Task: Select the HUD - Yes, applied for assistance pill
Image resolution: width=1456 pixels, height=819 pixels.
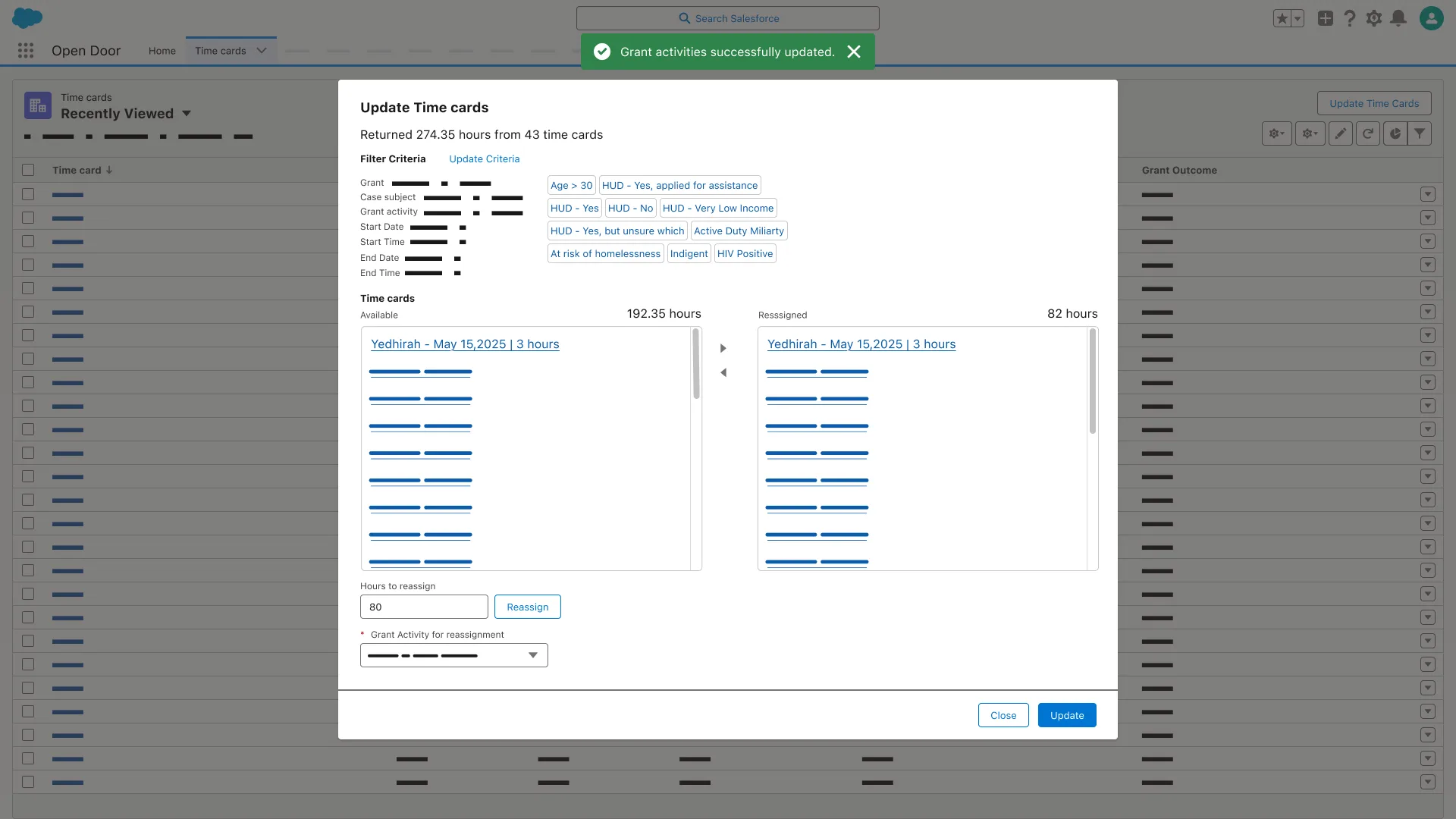Action: point(679,185)
